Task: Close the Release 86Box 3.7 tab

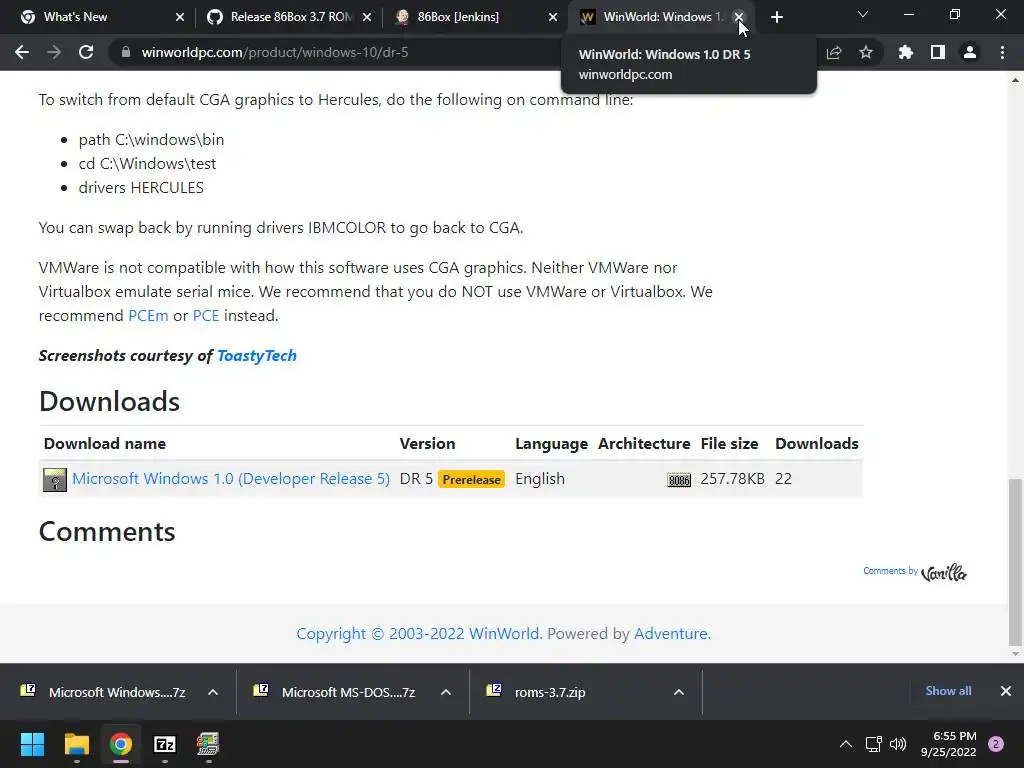Action: [367, 17]
